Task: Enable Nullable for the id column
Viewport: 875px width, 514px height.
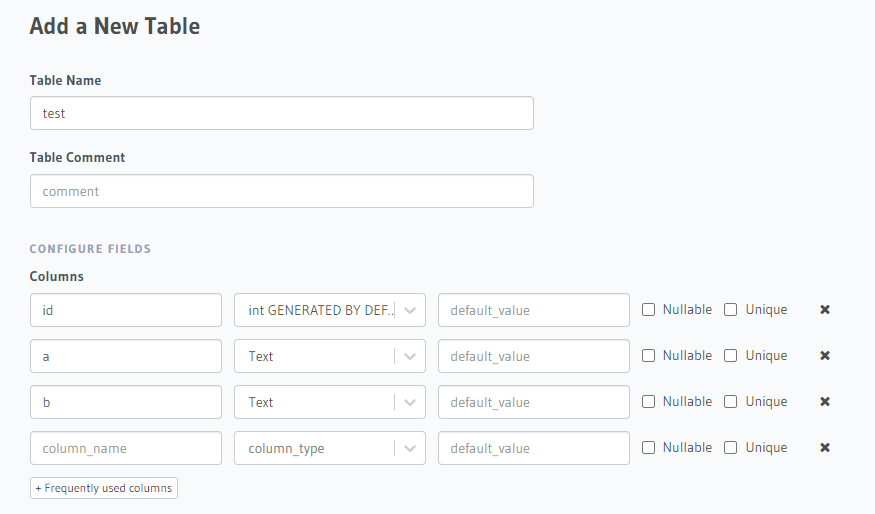Action: [648, 310]
